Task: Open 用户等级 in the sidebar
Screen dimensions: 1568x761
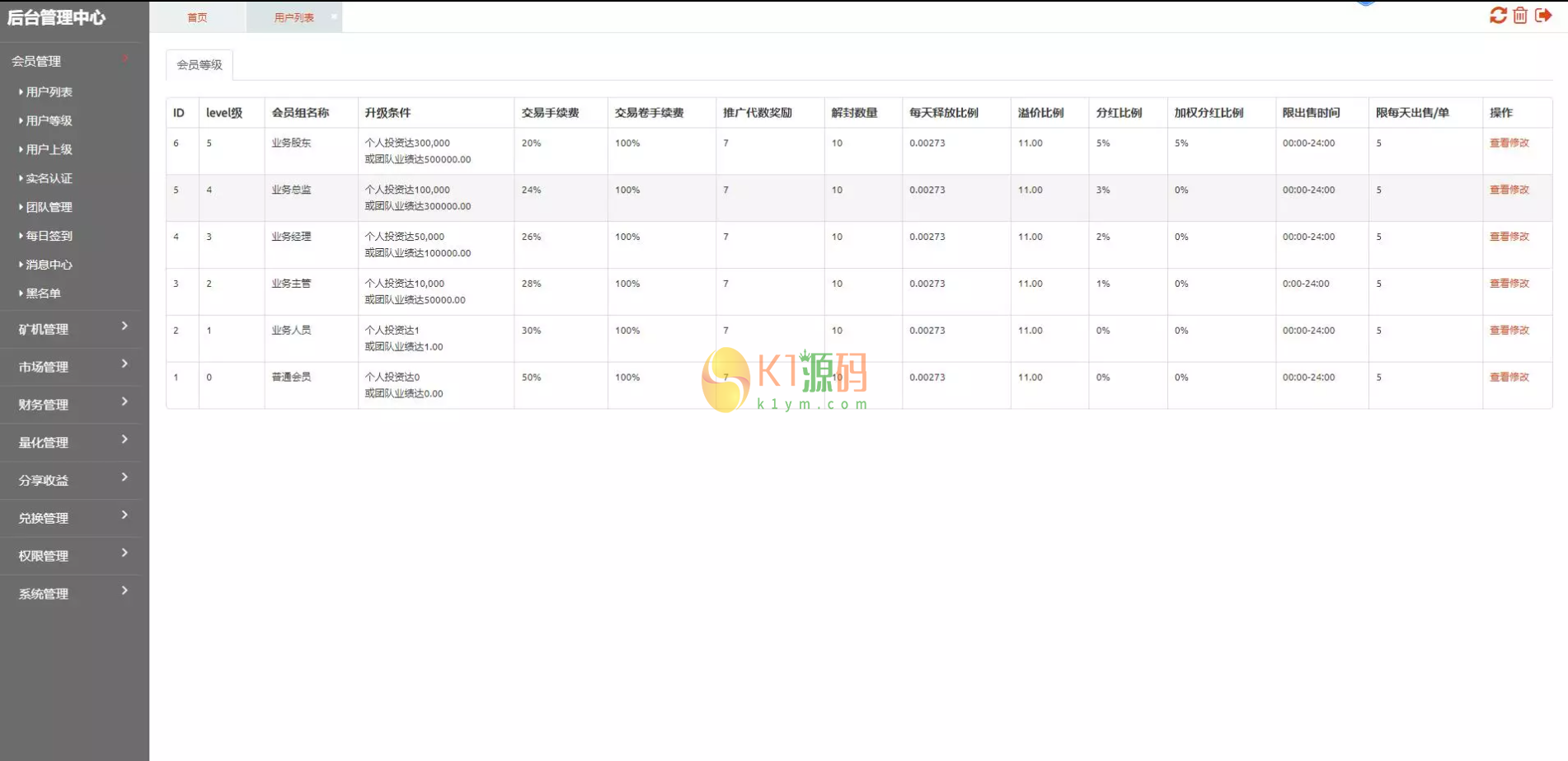Action: point(49,121)
